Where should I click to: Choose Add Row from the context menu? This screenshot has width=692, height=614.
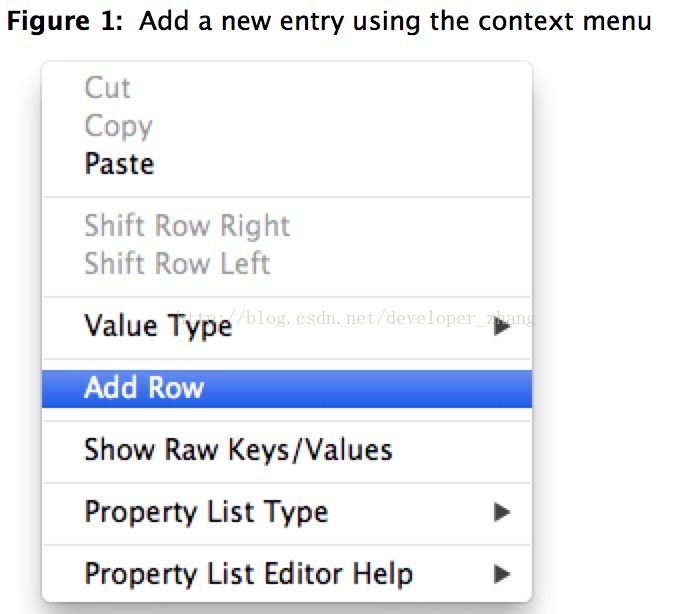[287, 389]
